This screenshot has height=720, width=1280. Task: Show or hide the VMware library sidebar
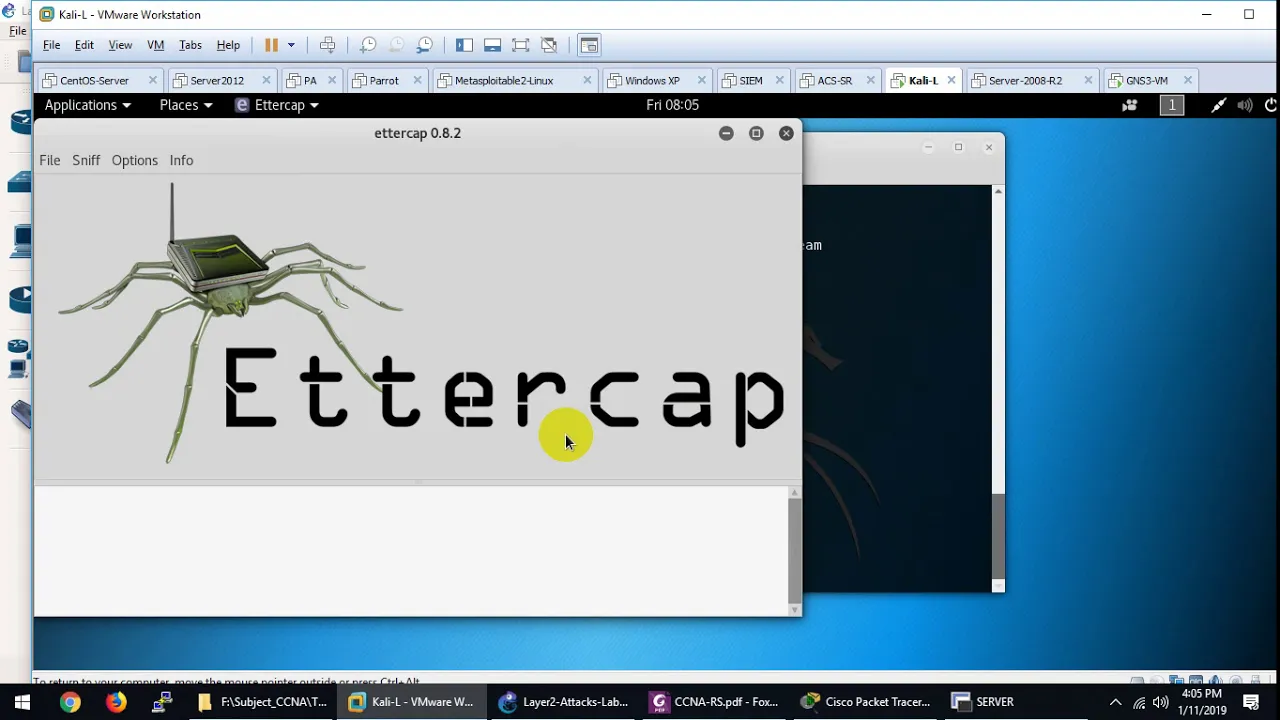coord(464,45)
